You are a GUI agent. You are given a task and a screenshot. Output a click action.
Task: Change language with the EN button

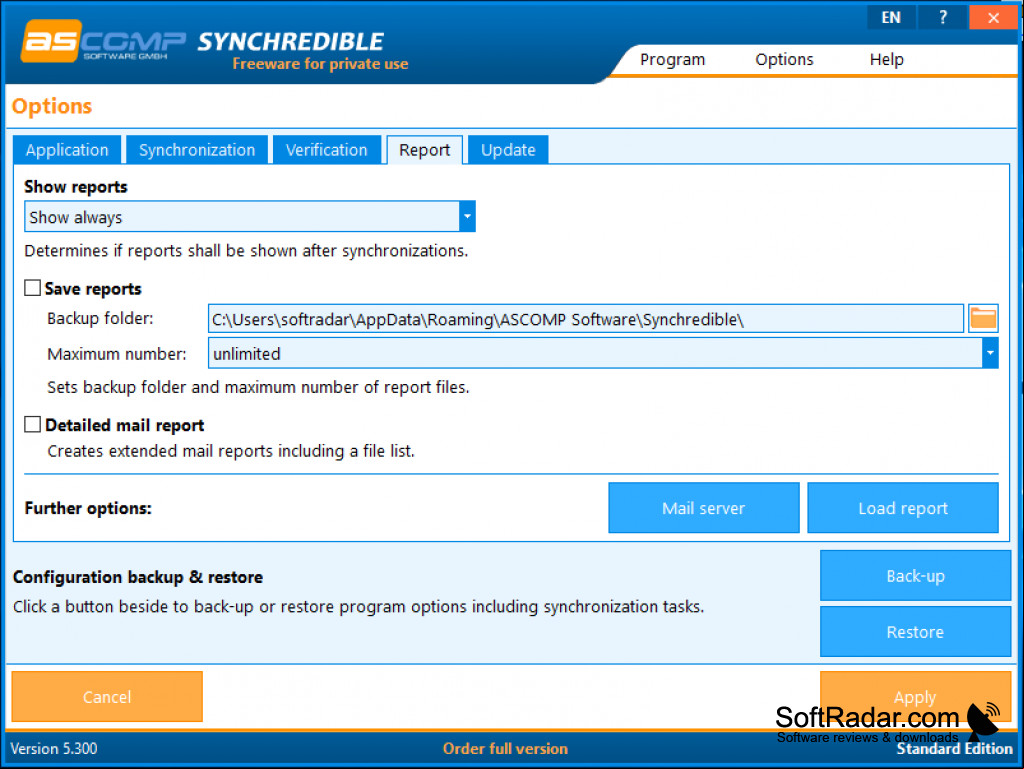pyautogui.click(x=891, y=18)
